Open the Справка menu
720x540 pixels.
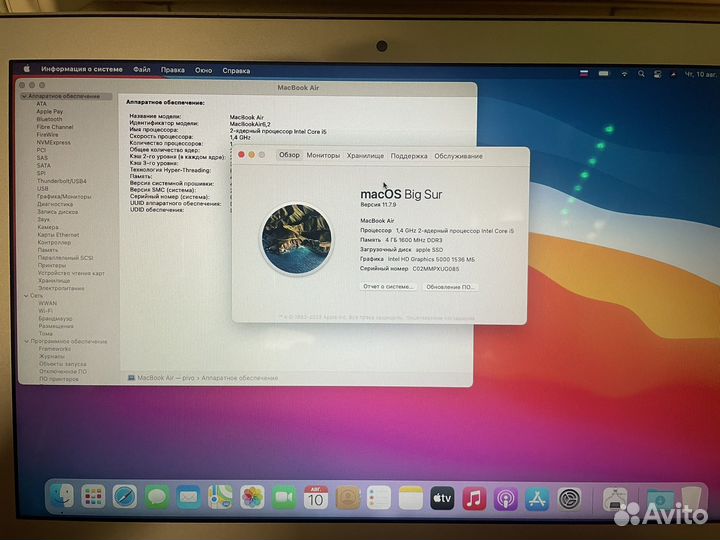[236, 71]
